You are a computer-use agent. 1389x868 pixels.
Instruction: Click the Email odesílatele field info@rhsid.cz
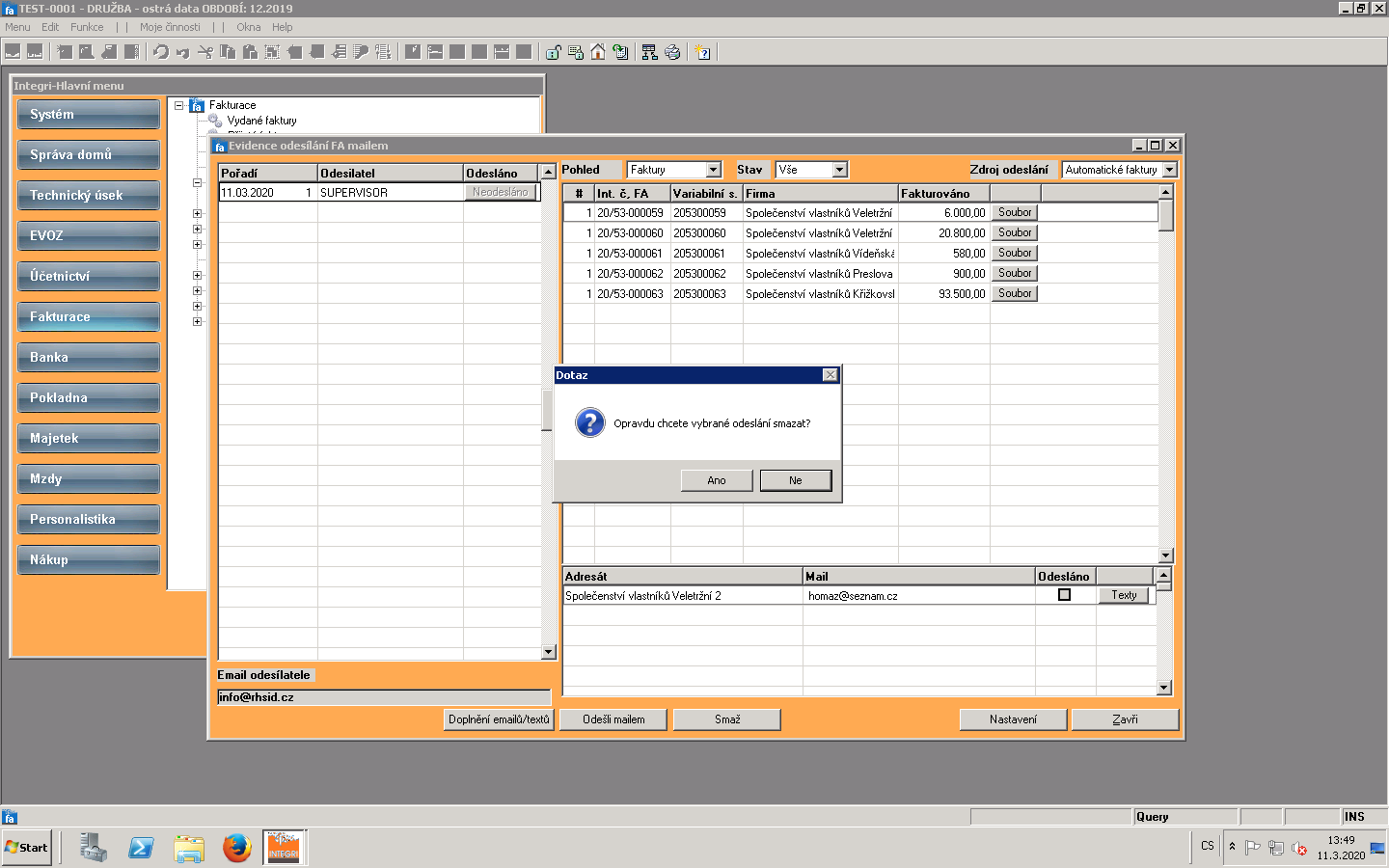pyautogui.click(x=384, y=697)
